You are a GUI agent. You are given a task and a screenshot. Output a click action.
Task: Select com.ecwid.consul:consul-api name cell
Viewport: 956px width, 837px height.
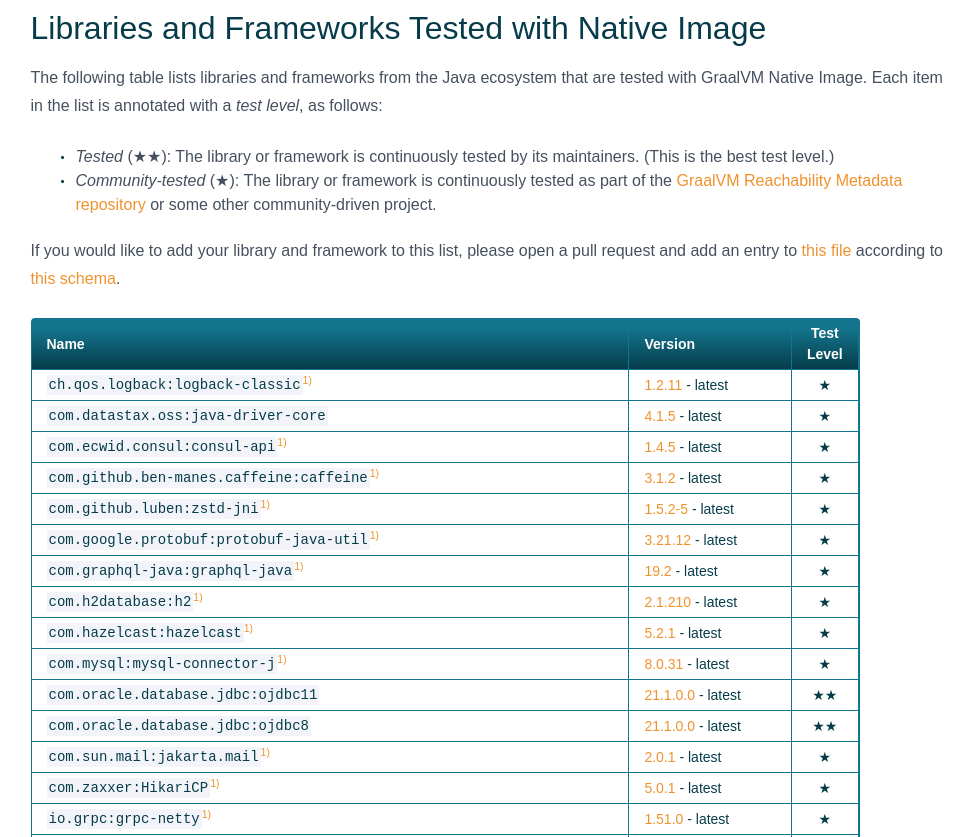[x=330, y=447]
